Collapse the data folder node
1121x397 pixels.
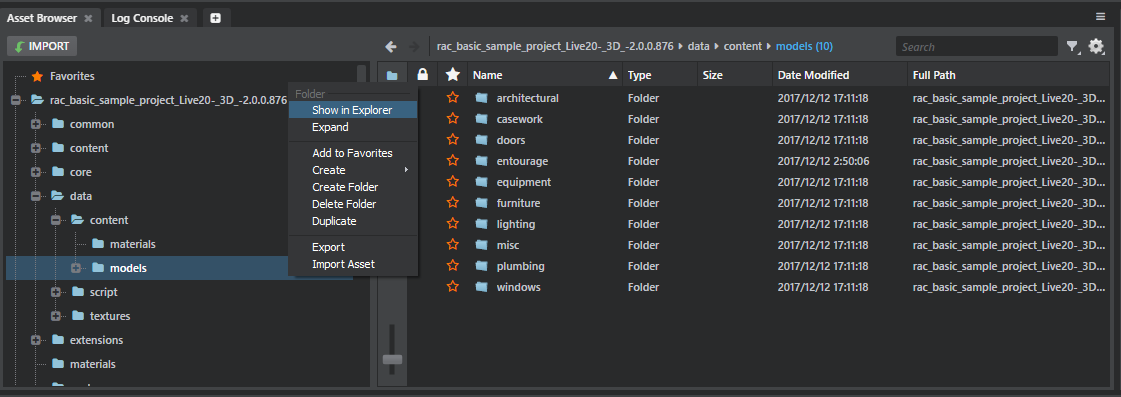coord(35,196)
